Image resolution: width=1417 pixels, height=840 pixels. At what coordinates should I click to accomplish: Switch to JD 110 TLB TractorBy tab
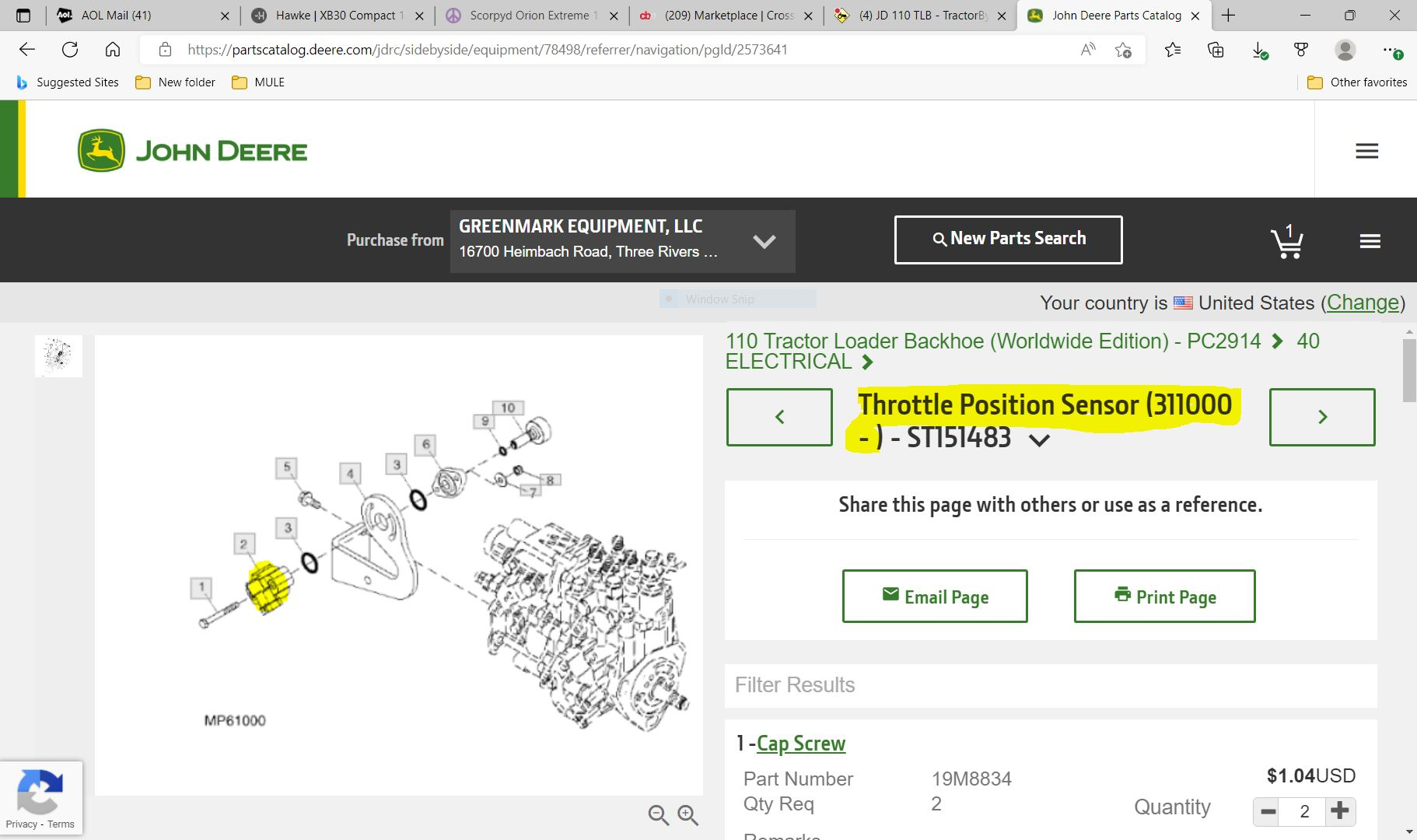[922, 16]
